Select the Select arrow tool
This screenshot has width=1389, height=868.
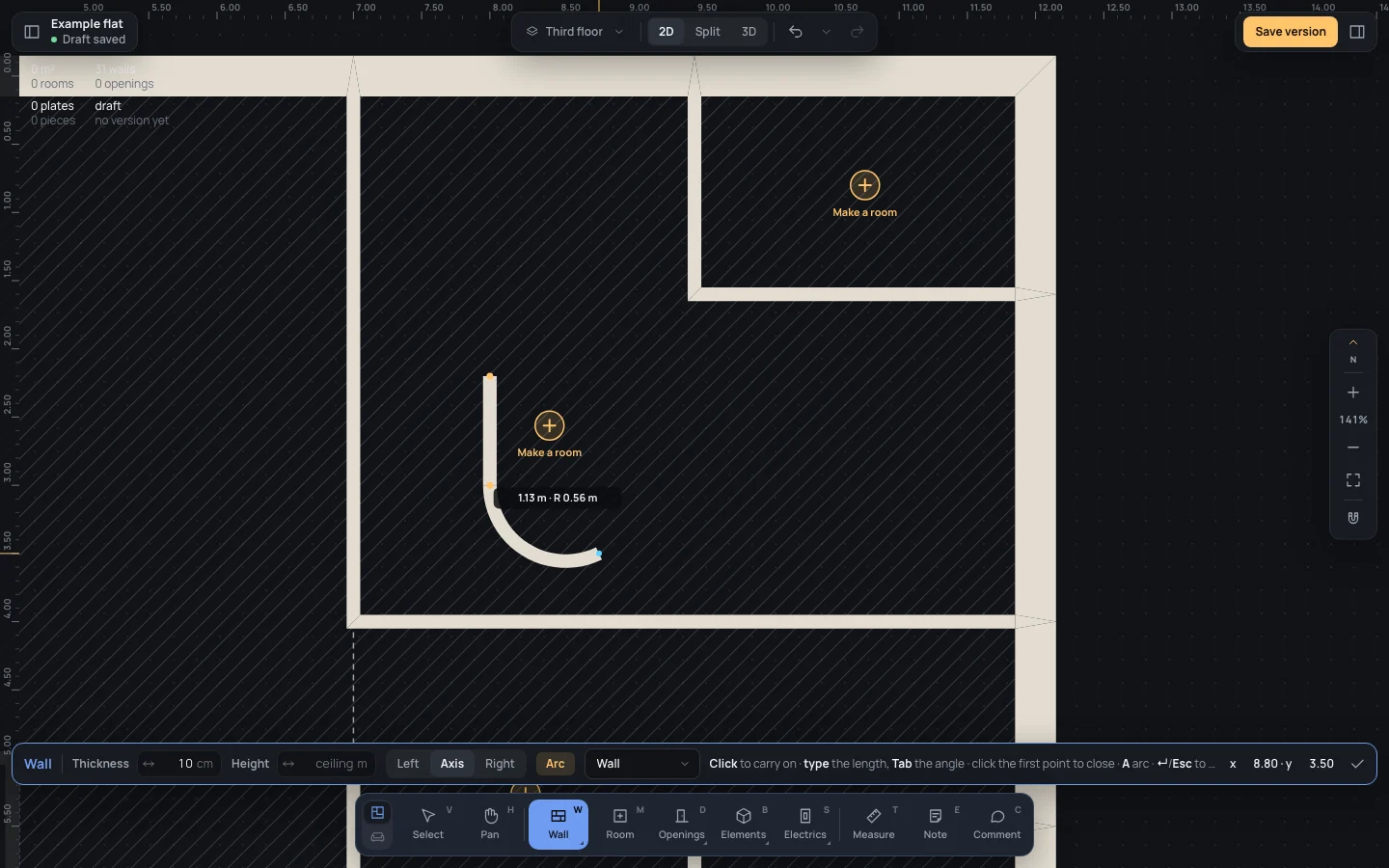(x=428, y=825)
